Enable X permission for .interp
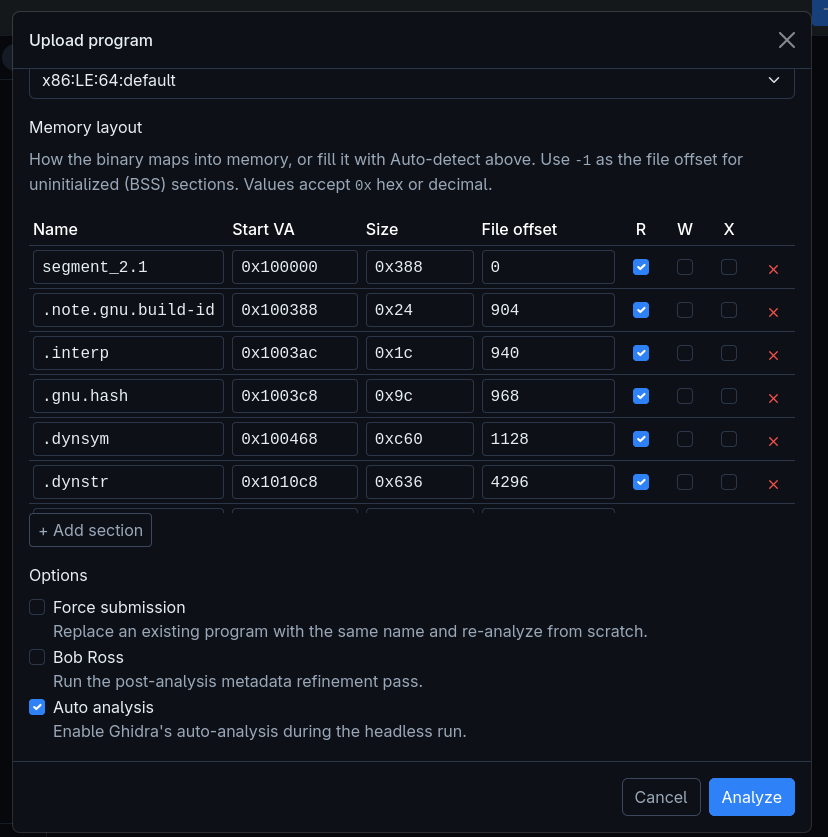The height and width of the screenshot is (837, 828). [x=729, y=353]
